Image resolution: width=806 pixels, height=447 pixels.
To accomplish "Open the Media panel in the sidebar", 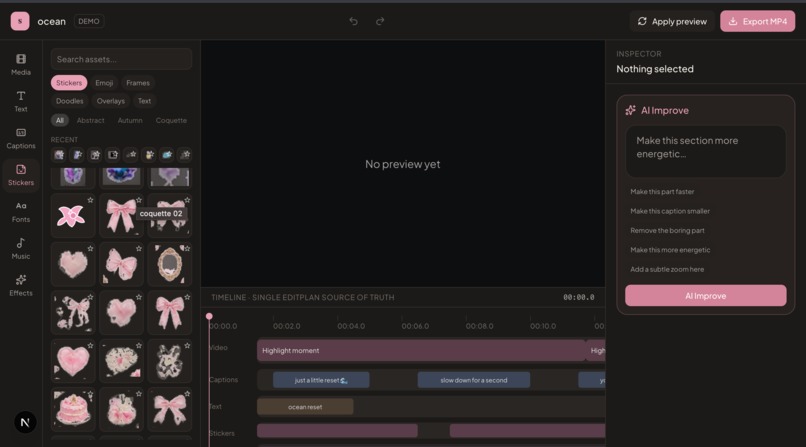I will (x=21, y=64).
